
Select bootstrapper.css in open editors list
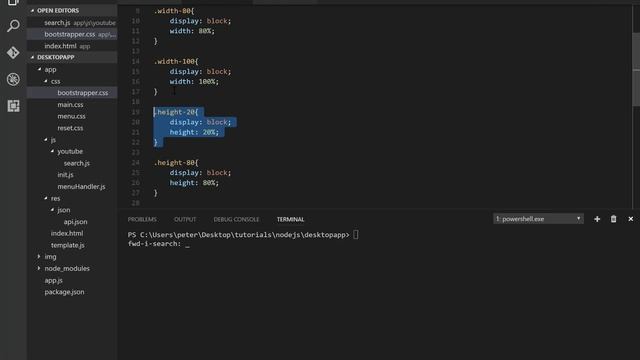pos(72,34)
